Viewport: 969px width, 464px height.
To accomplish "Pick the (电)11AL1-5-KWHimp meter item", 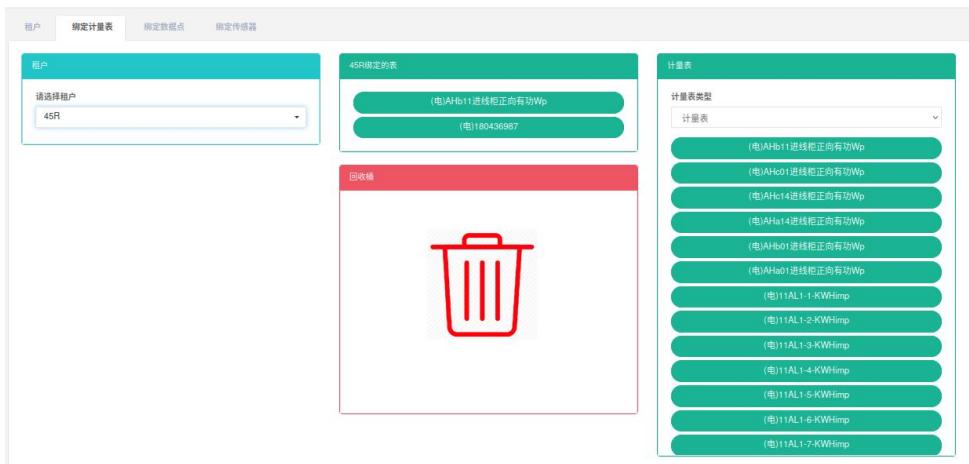I will pyautogui.click(x=806, y=395).
